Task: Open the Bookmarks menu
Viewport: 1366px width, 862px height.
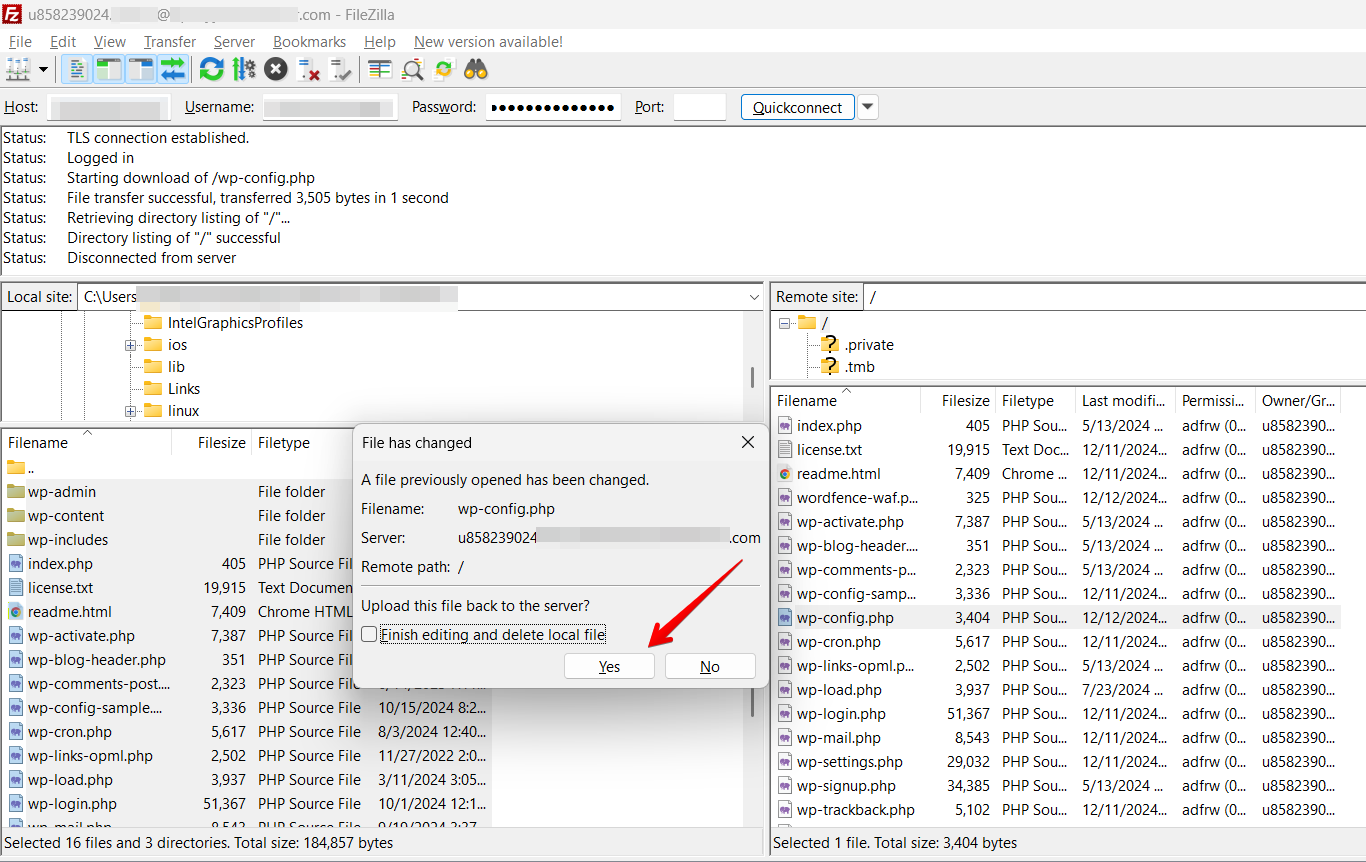Action: (x=310, y=42)
